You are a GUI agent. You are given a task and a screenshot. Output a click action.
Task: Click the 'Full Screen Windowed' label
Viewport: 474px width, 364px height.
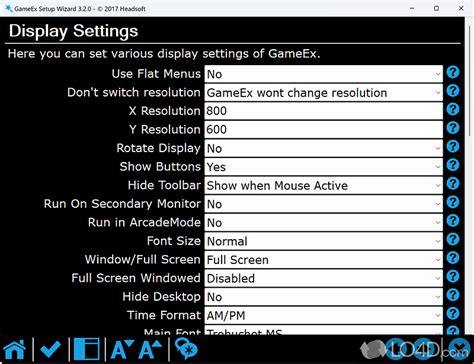[x=136, y=278]
